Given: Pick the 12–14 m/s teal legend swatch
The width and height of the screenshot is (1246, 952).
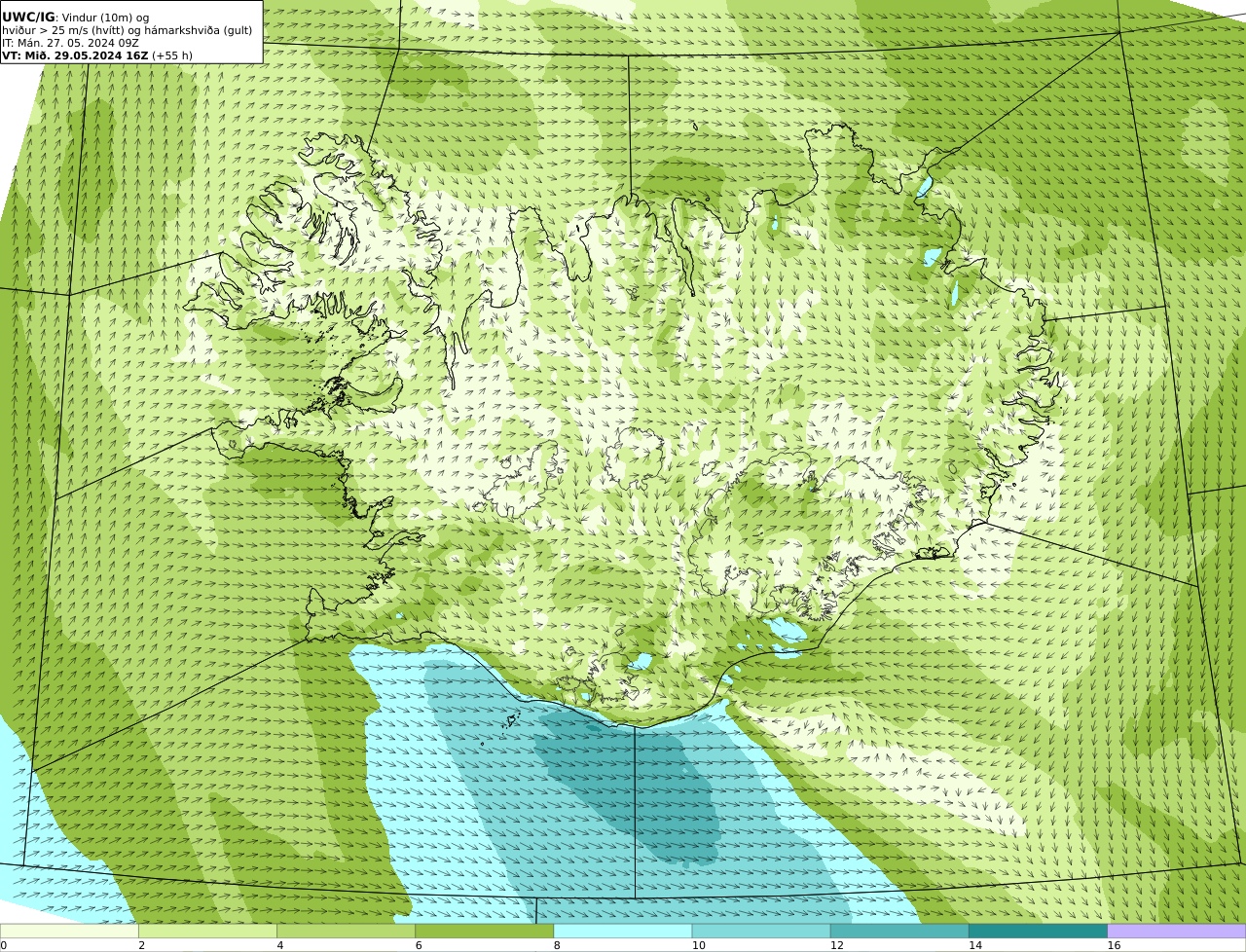Looking at the screenshot, I should coord(899,931).
